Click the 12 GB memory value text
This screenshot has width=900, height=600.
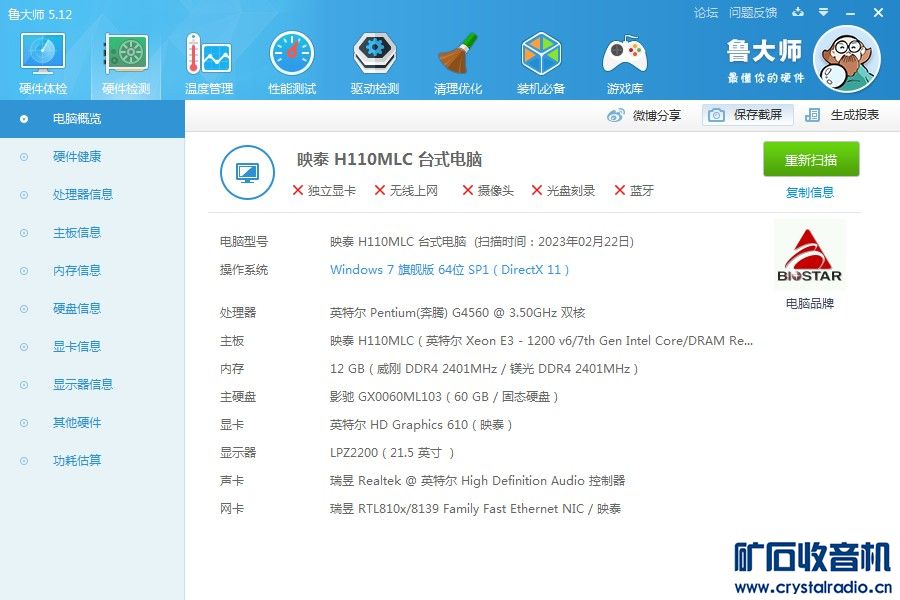(x=484, y=369)
